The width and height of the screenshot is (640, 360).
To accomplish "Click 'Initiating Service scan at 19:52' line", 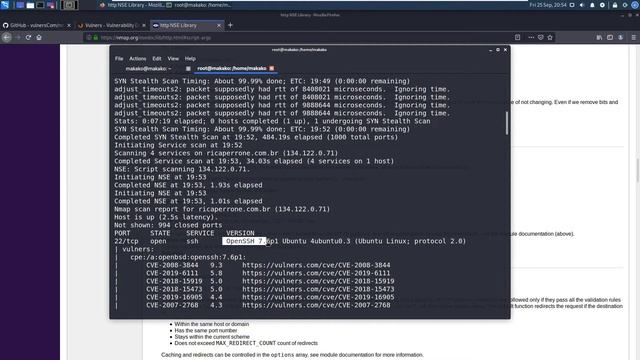I will 178,145.
